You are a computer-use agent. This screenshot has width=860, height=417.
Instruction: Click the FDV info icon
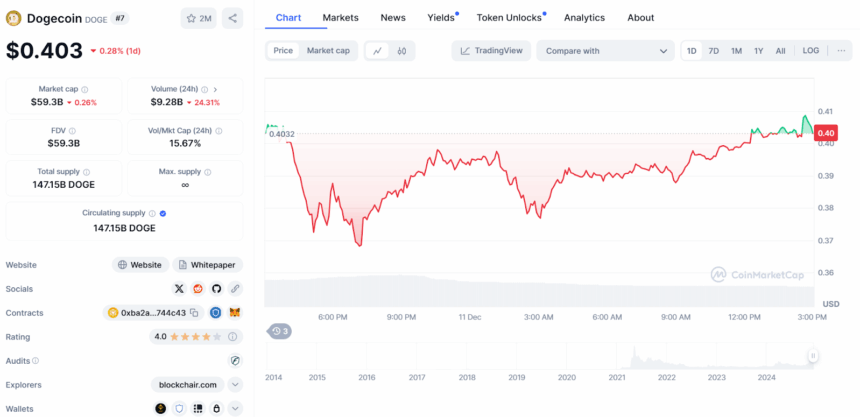(72, 131)
